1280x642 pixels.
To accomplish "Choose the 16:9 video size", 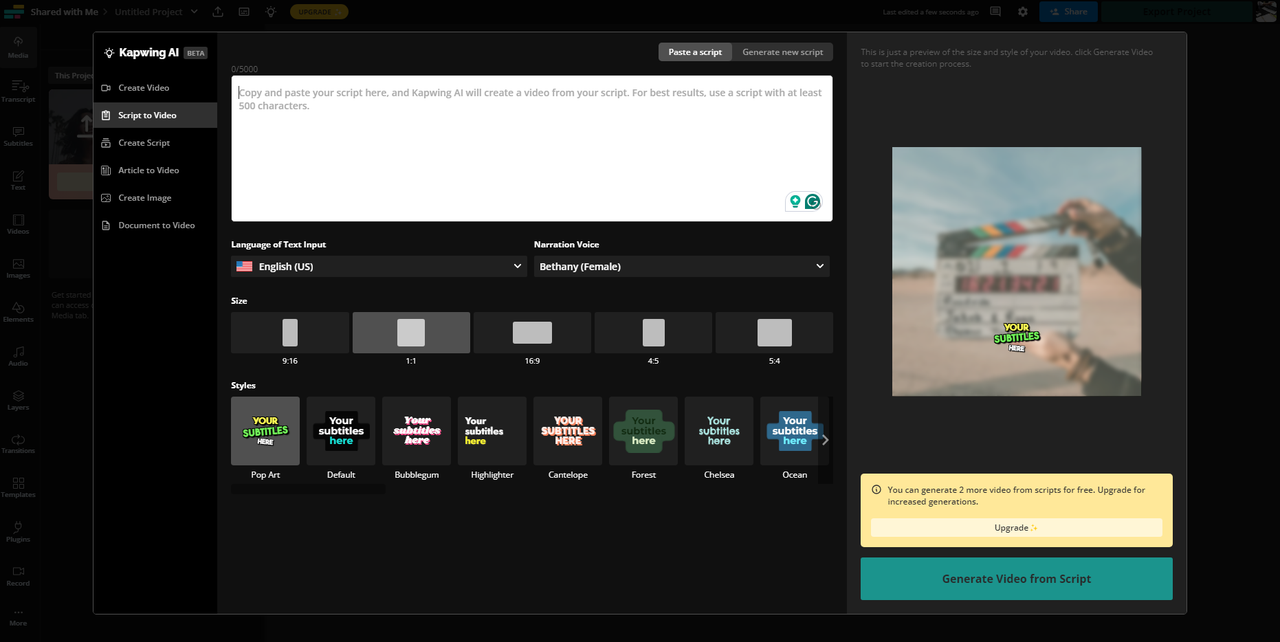I will tap(532, 332).
